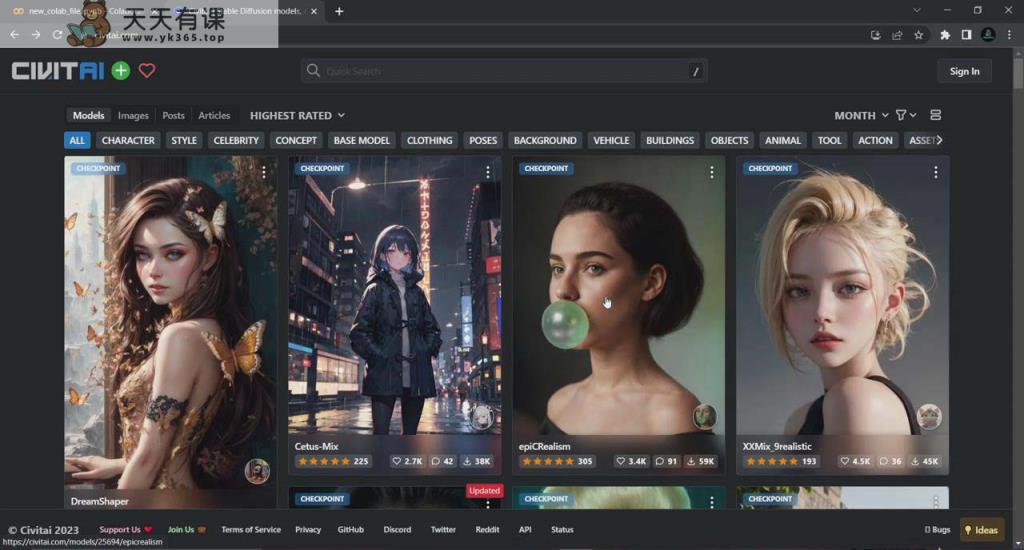Click the green plus create button
1024x550 pixels.
coord(121,71)
